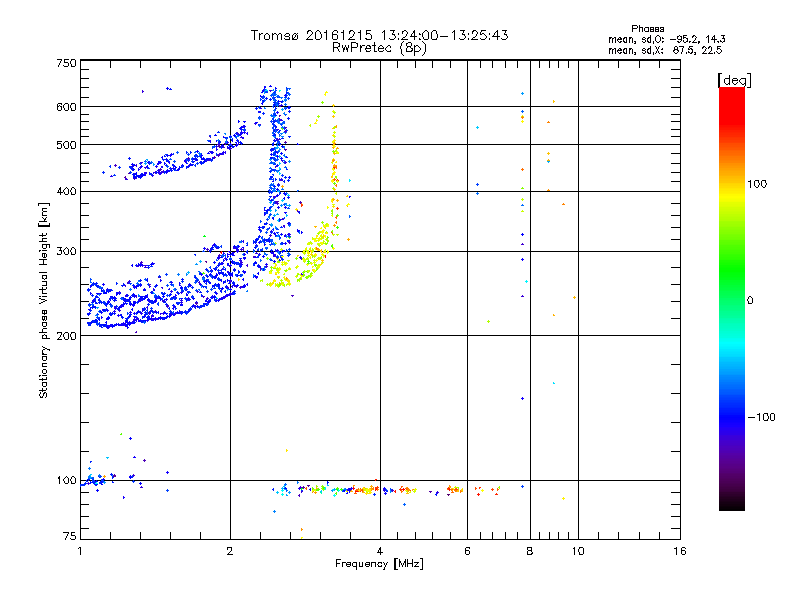Click the x-axis label 'Frequency [MHz]'
The image size is (800, 600).
(379, 564)
